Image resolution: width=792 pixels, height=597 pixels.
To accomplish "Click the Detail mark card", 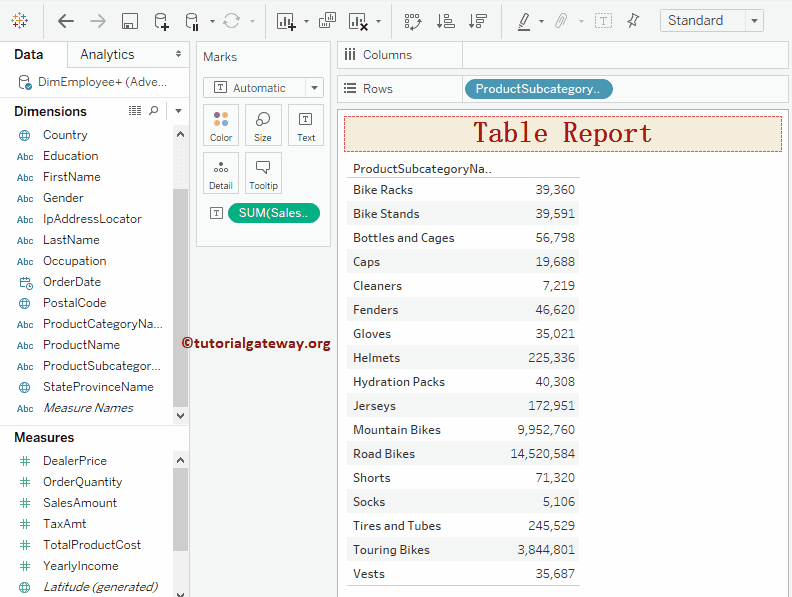I will click(221, 173).
